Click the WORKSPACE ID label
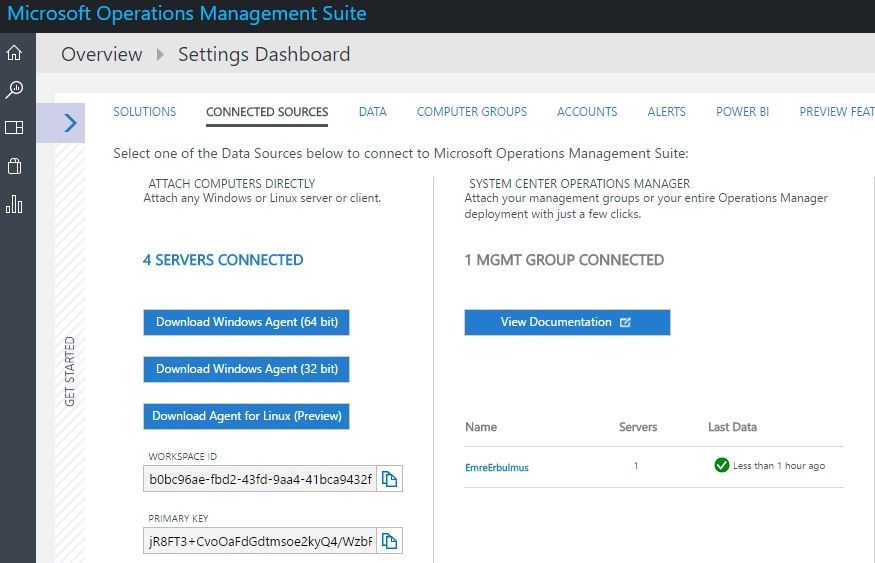 click(x=182, y=456)
